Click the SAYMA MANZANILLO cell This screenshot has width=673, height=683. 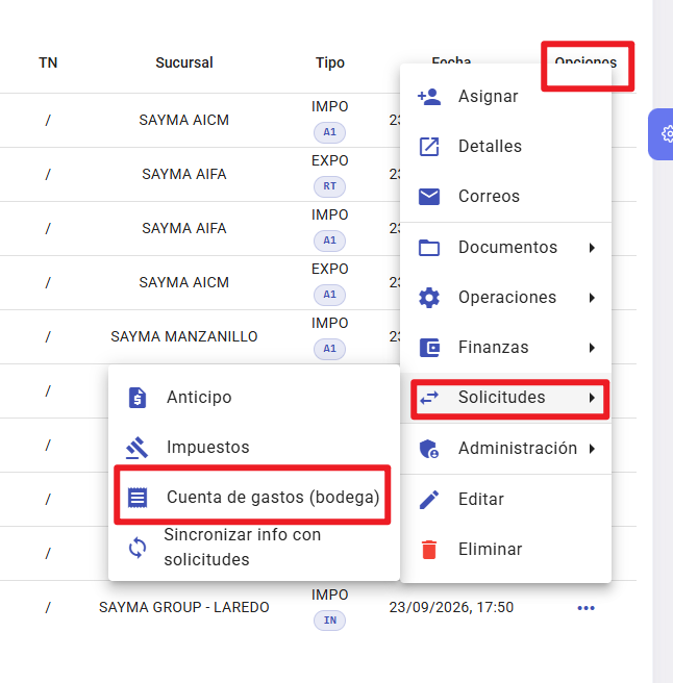pos(184,337)
